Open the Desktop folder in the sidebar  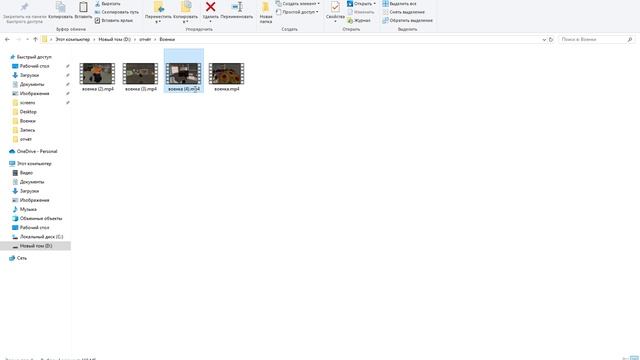pyautogui.click(x=28, y=112)
